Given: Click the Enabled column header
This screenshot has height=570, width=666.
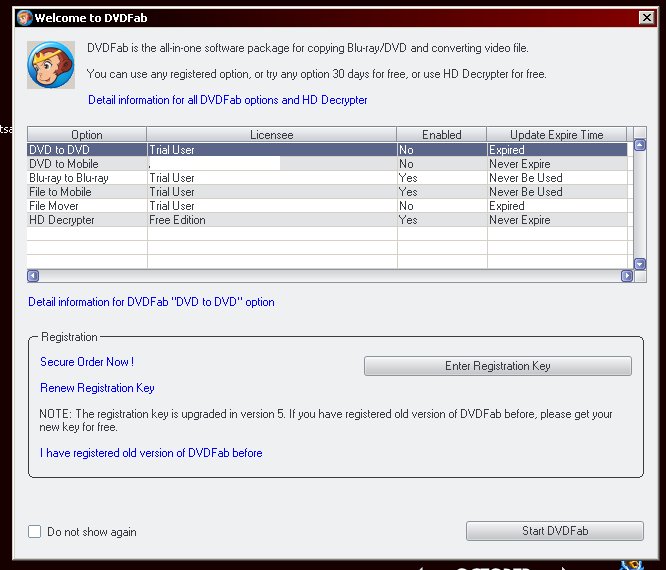Looking at the screenshot, I should pos(441,135).
